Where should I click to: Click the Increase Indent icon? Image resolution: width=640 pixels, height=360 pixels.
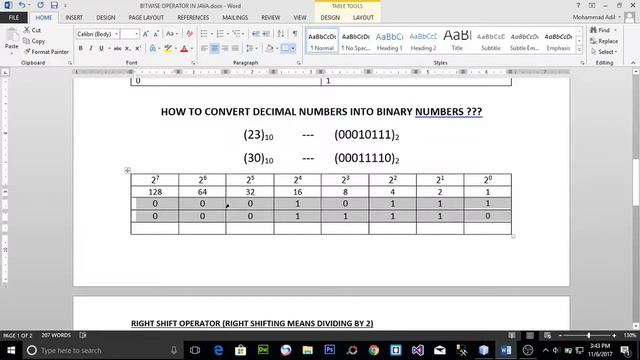266,34
